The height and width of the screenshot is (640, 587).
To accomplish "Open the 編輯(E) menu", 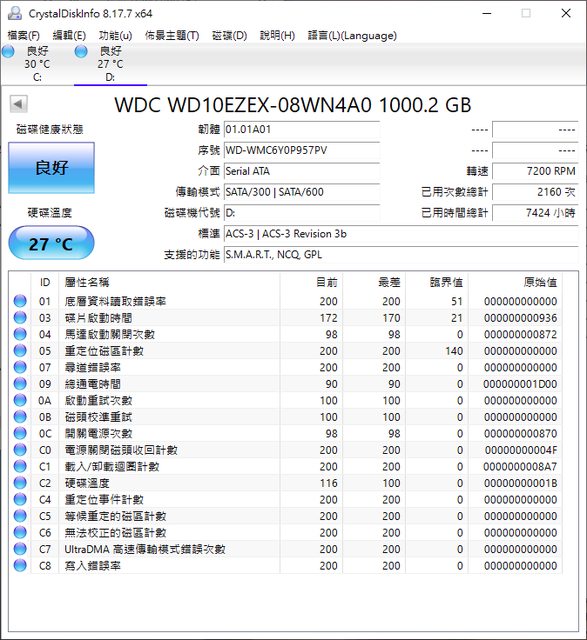I will click(x=69, y=36).
